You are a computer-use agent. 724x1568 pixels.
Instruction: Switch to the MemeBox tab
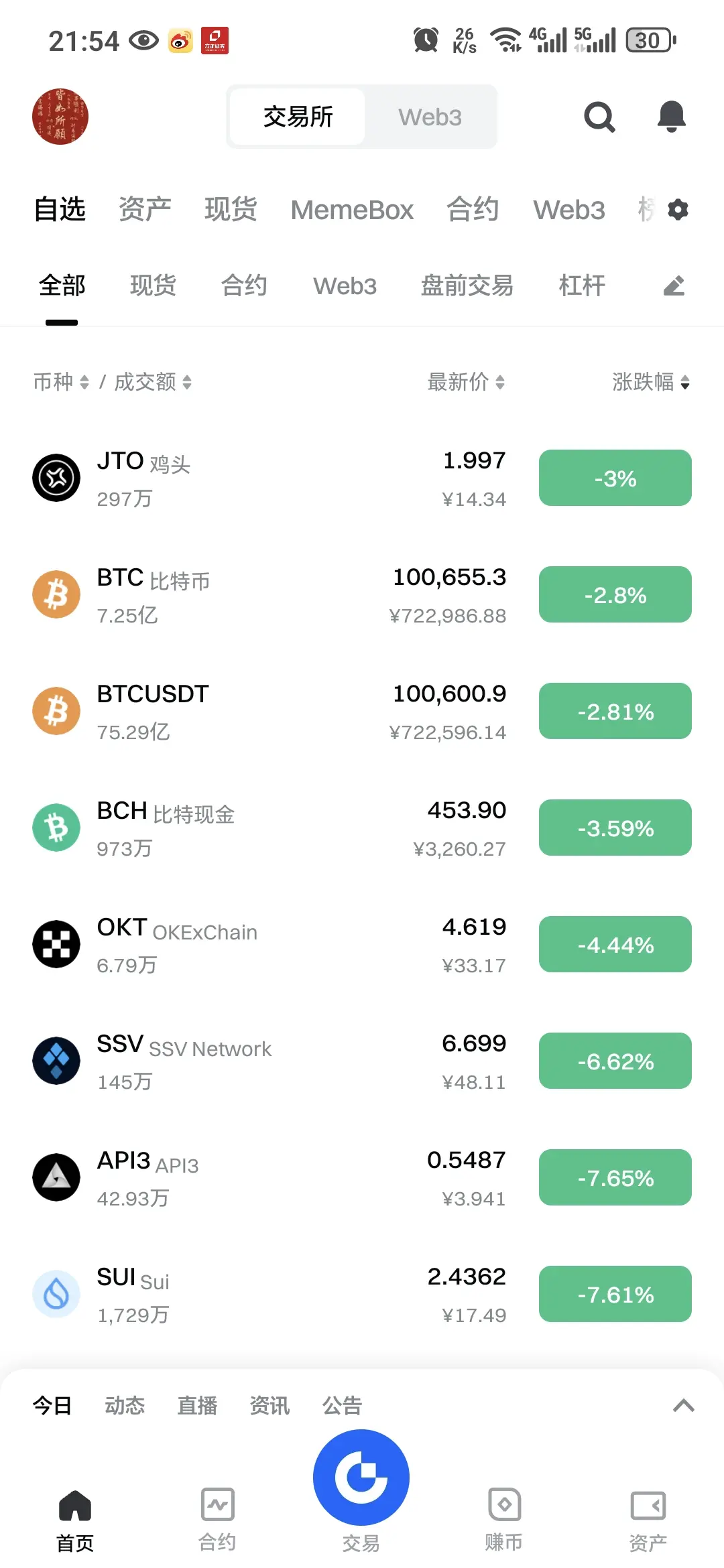(352, 210)
